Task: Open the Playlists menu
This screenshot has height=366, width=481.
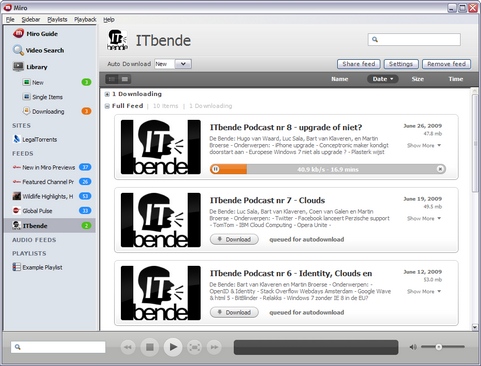Action: tap(57, 20)
